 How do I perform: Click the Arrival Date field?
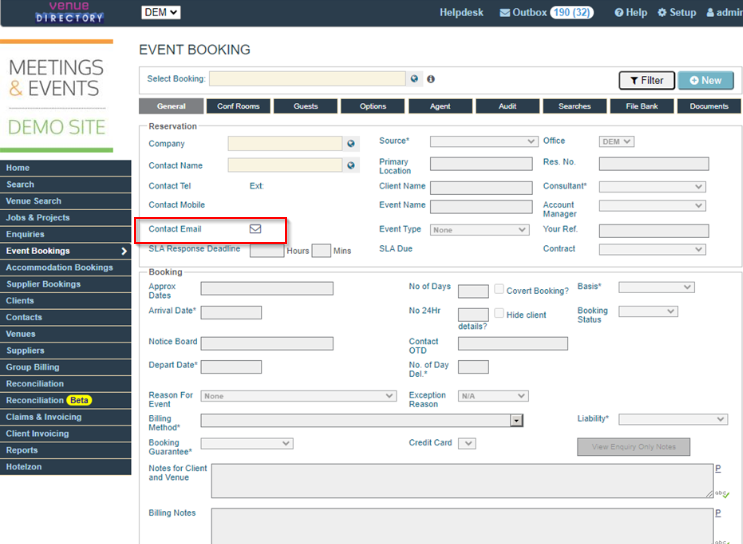(231, 313)
